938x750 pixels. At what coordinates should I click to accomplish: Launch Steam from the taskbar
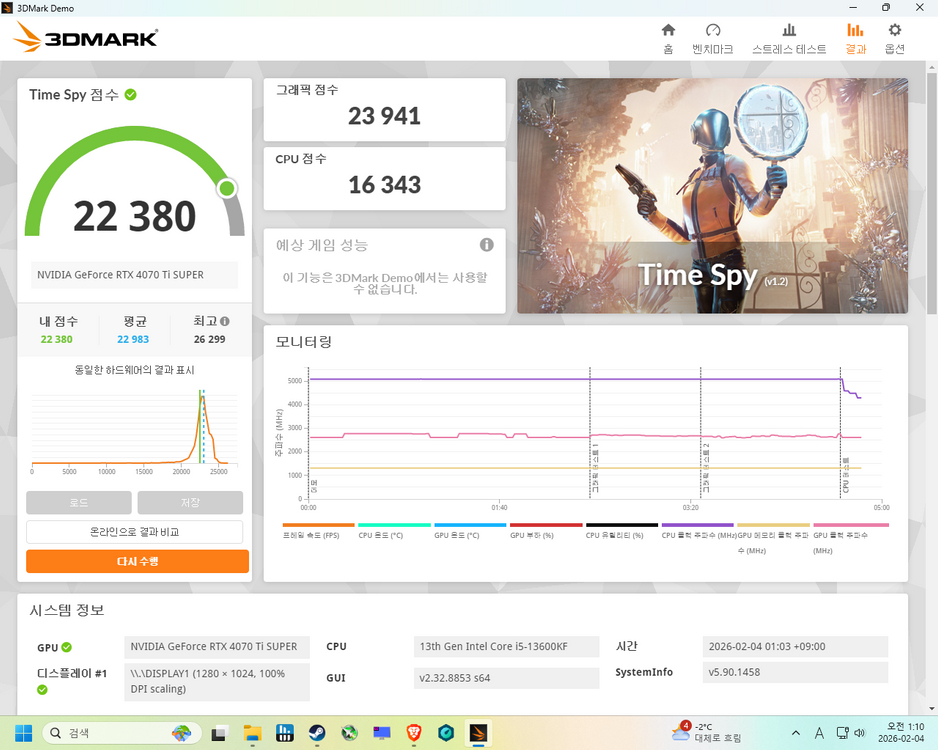point(317,733)
